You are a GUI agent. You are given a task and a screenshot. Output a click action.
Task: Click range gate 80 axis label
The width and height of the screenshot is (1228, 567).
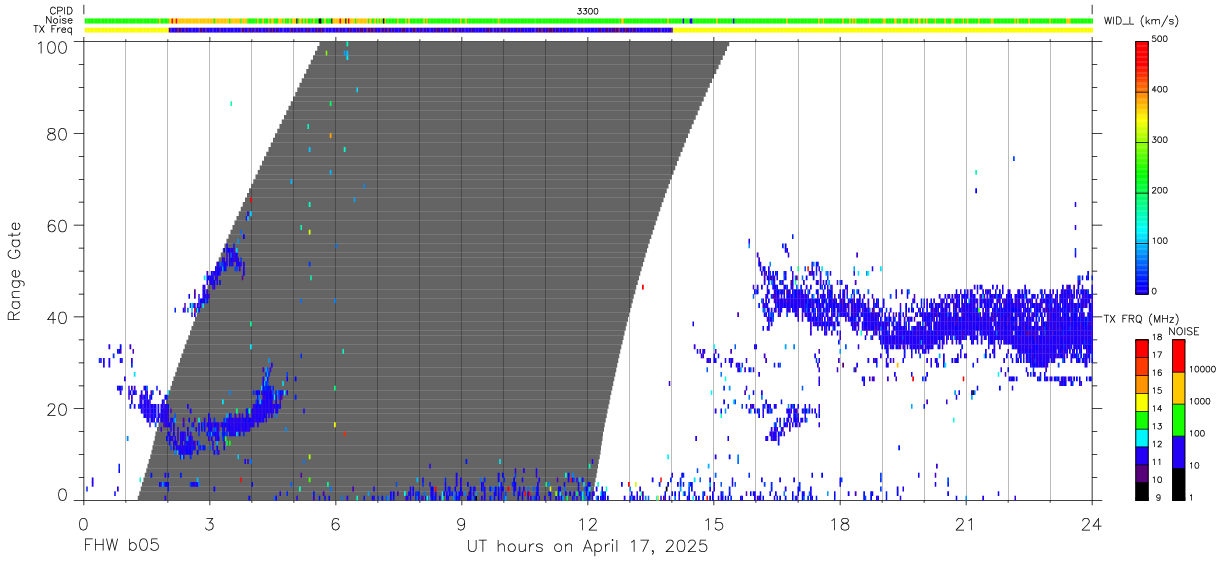(56, 133)
